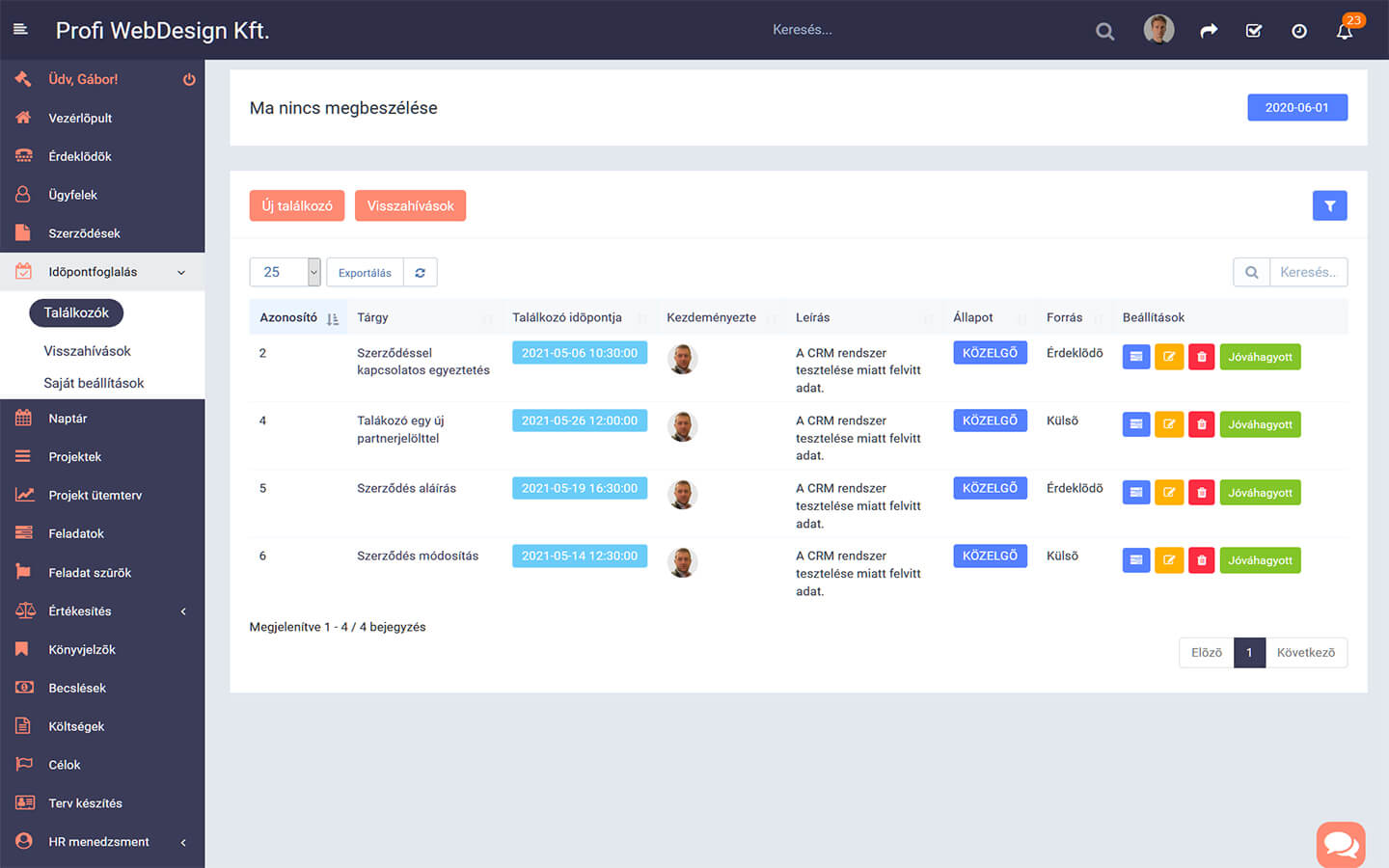Open the filter funnel button
This screenshot has height=868, width=1389.
[x=1329, y=205]
